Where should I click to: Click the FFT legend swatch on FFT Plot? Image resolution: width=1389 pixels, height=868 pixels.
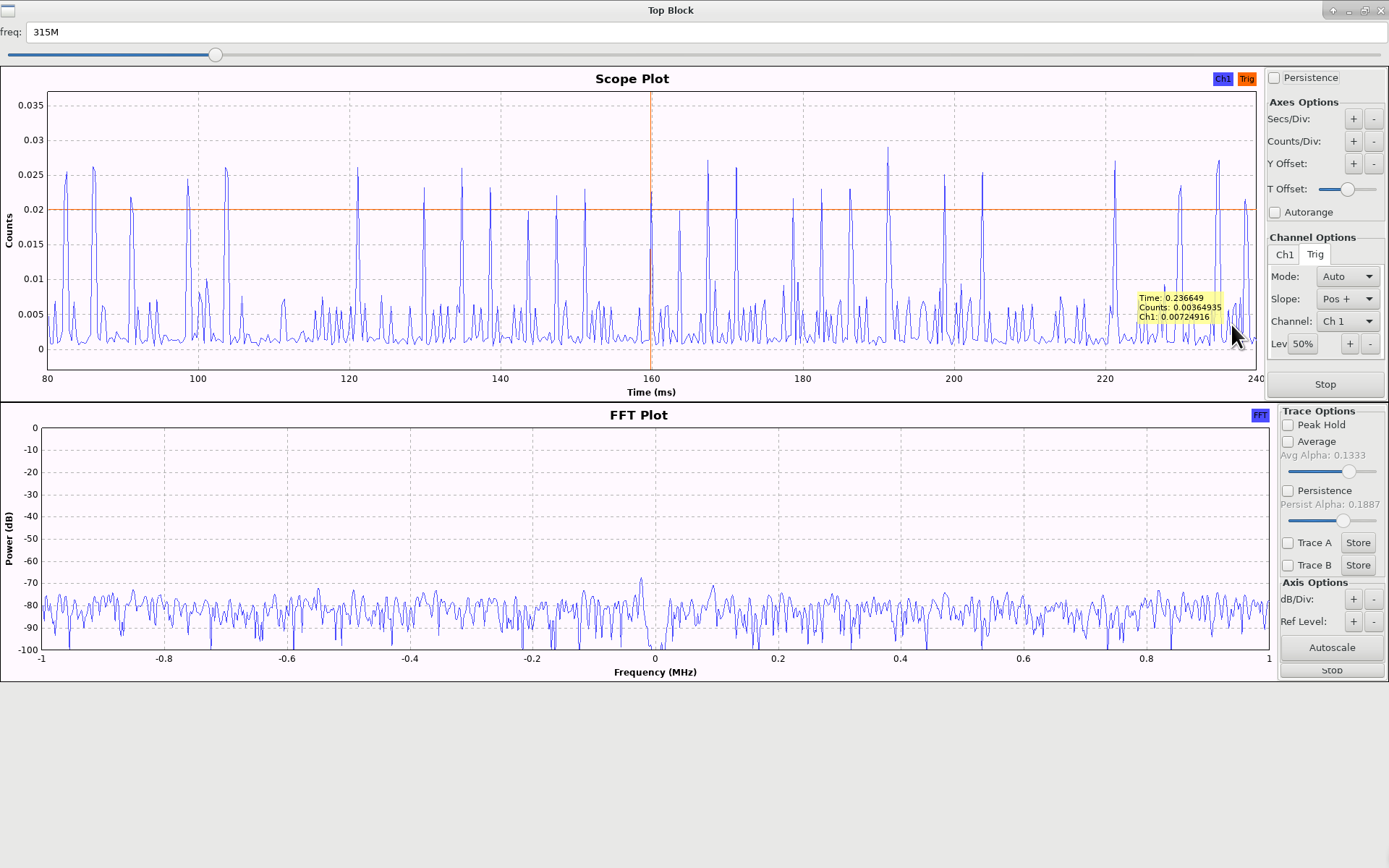click(1260, 415)
